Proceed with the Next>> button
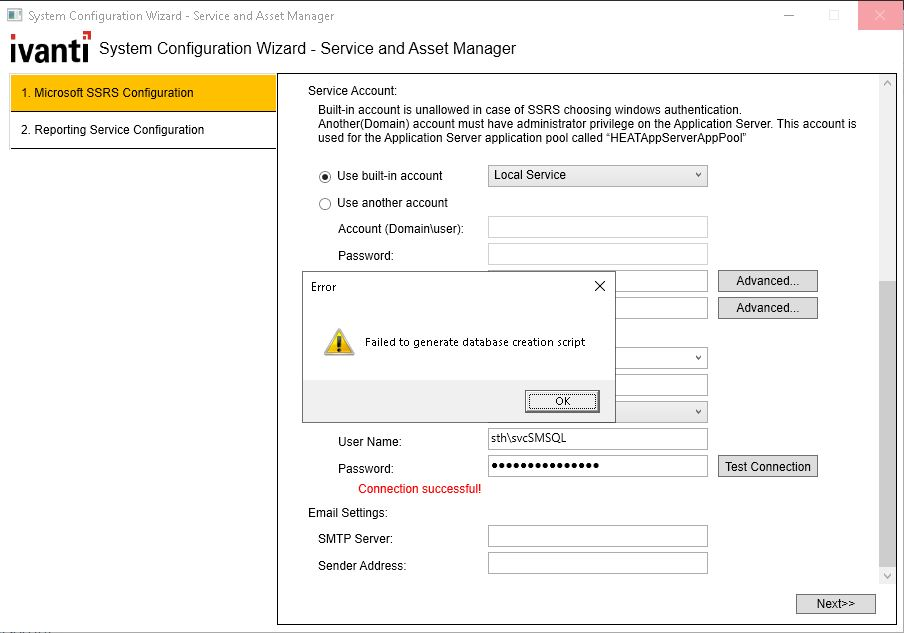 point(835,604)
